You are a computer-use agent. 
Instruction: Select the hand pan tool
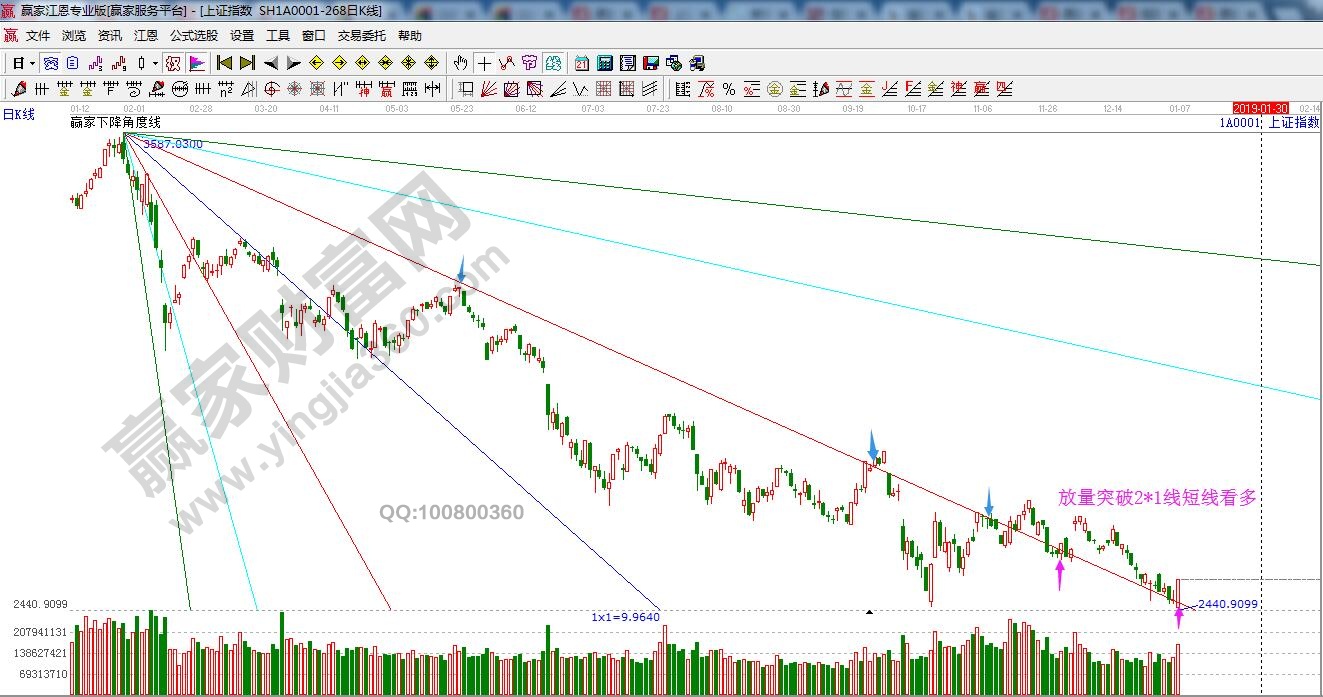coord(461,63)
